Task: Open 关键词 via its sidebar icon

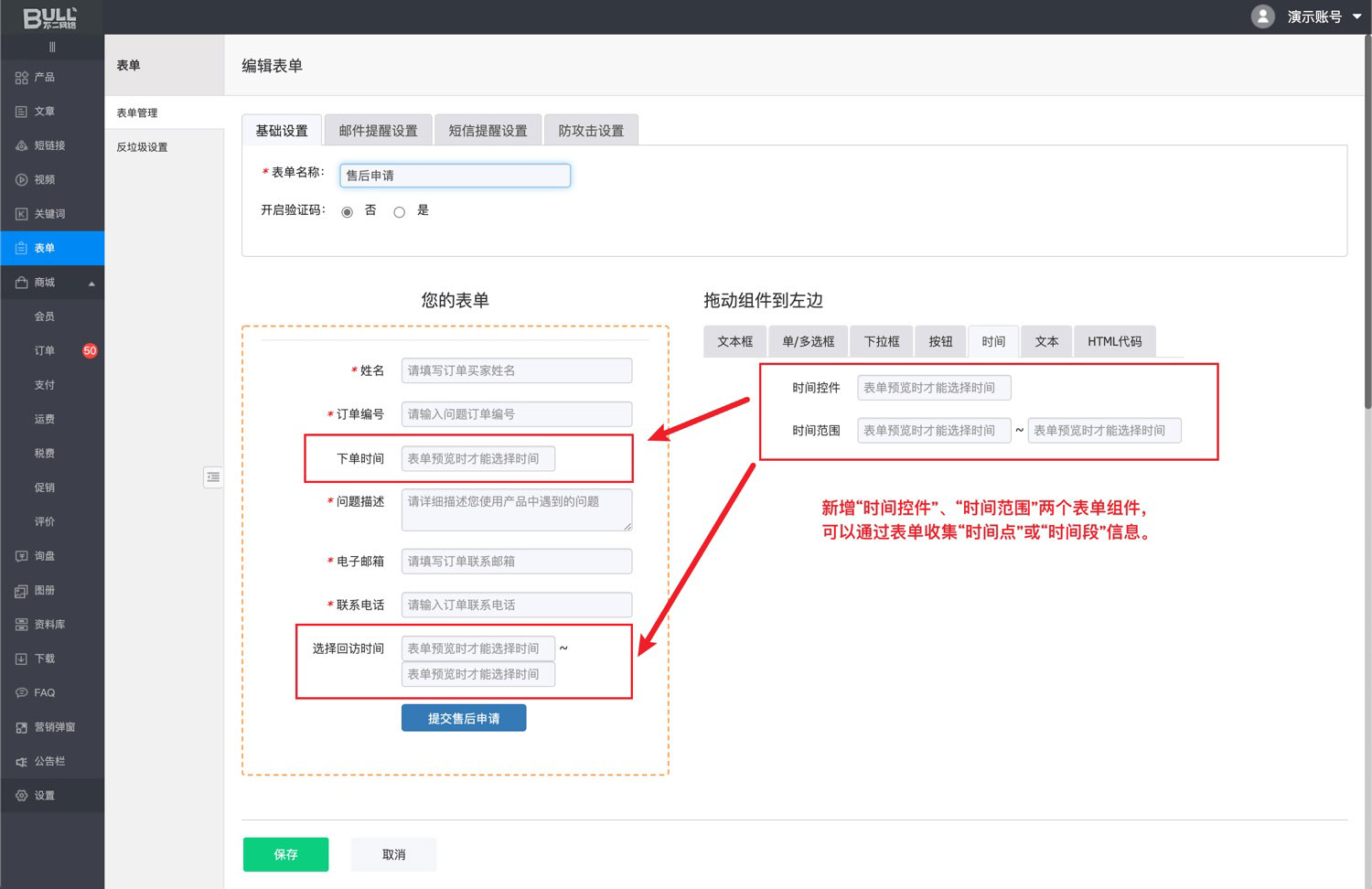Action: pyautogui.click(x=22, y=214)
